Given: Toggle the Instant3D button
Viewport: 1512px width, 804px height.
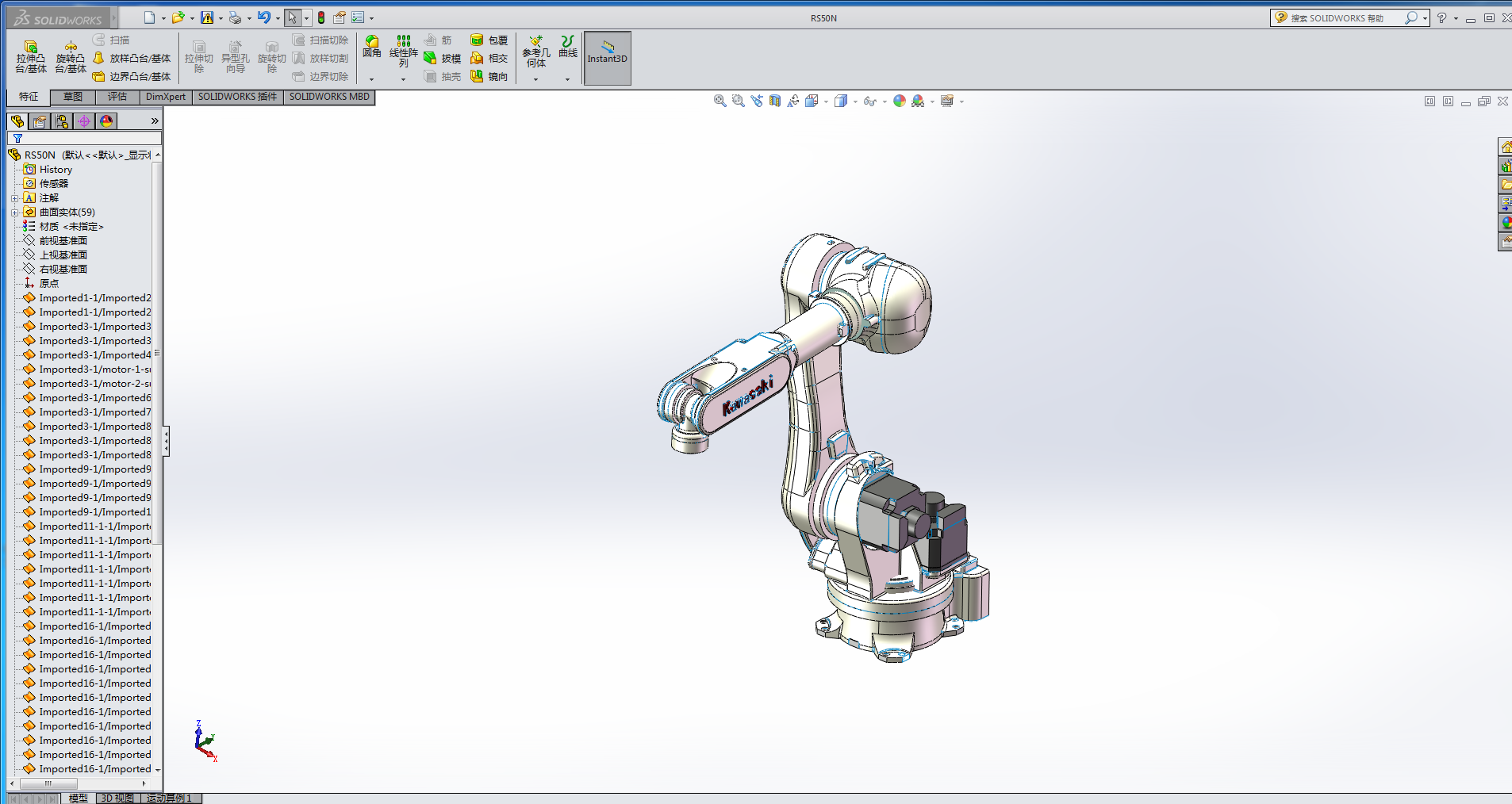Looking at the screenshot, I should 607,58.
